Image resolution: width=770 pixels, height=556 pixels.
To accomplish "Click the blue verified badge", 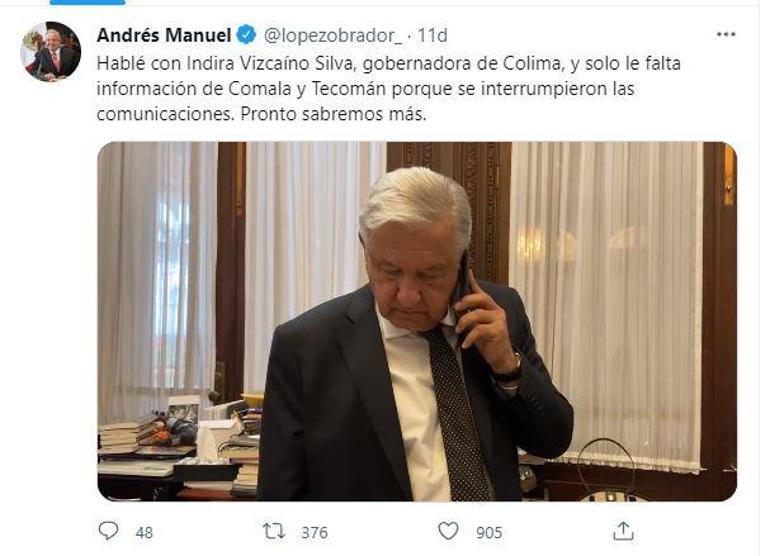I will pos(247,35).
